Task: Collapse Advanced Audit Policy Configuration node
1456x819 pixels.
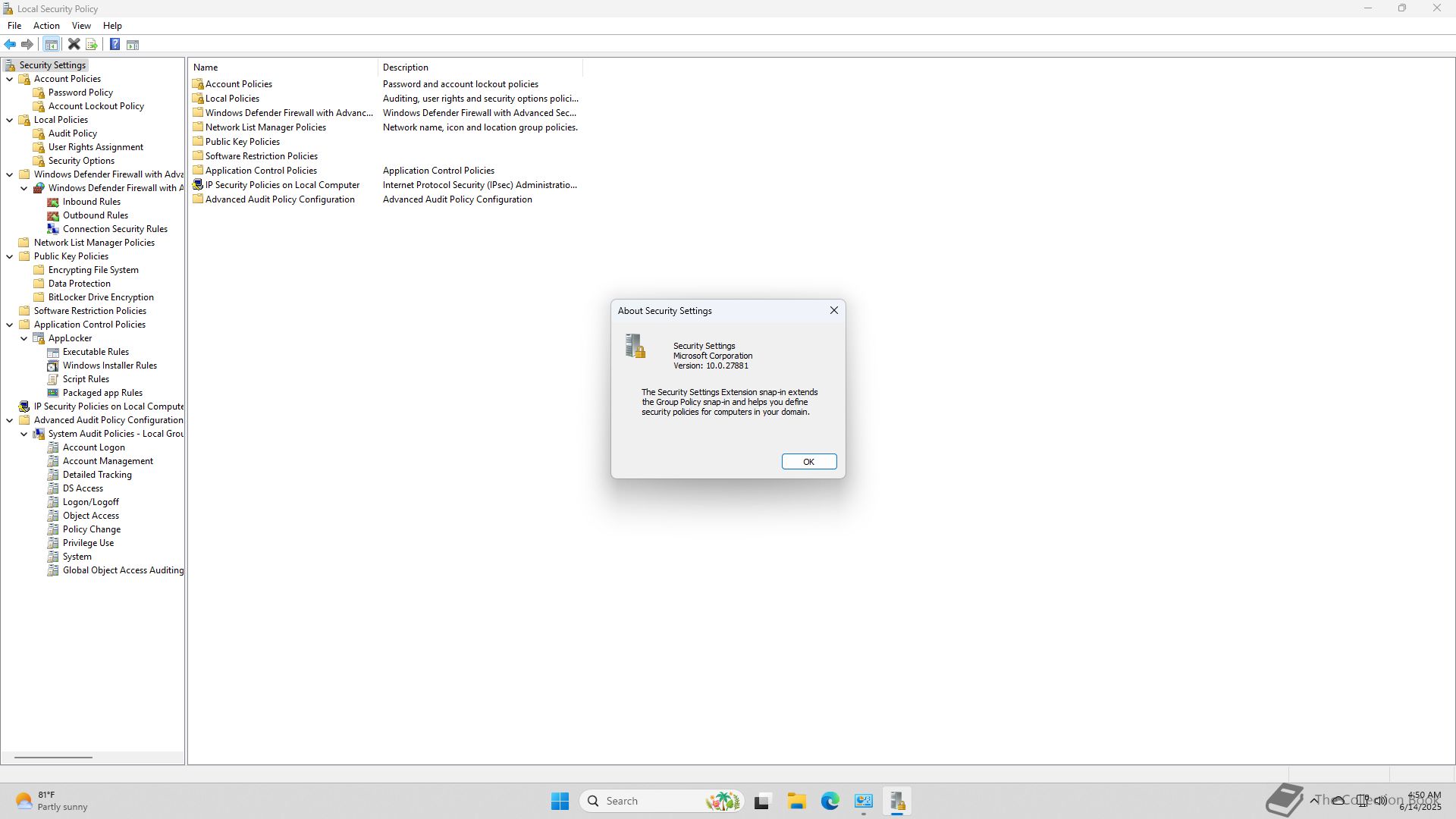Action: [x=10, y=420]
